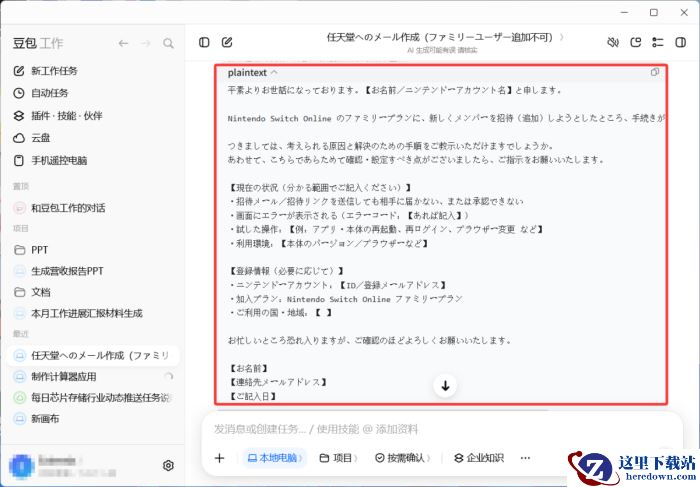Copy the plaintext code block

point(654,72)
